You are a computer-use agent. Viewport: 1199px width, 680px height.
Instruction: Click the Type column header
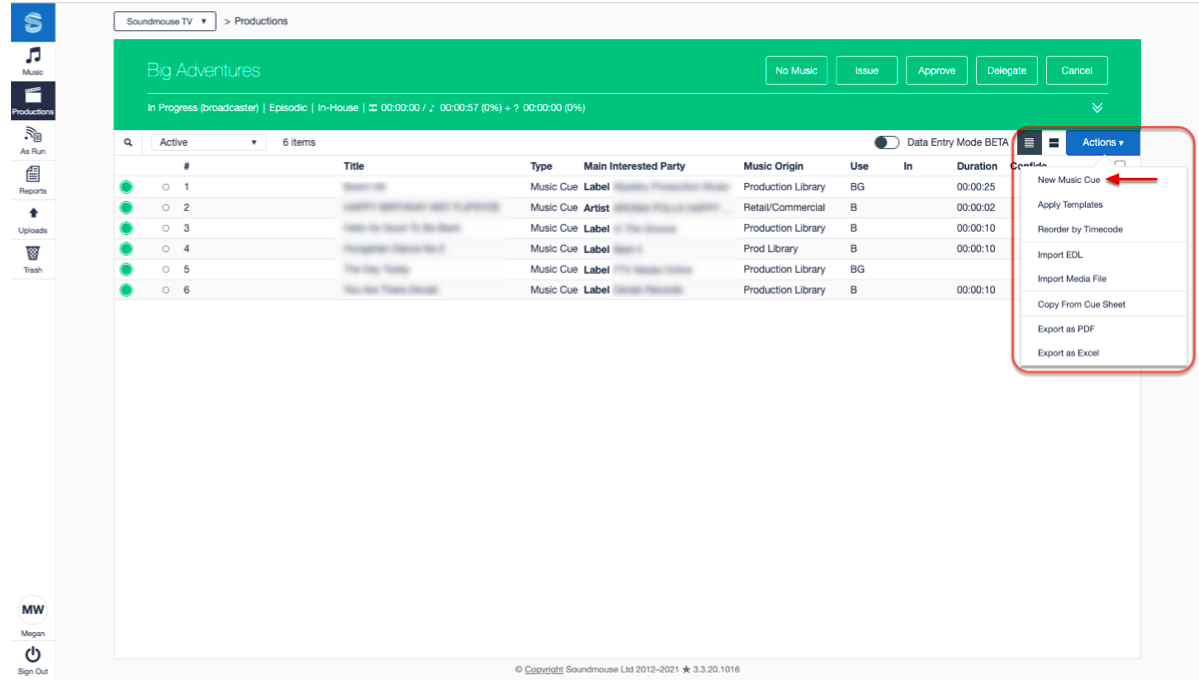[x=541, y=166]
